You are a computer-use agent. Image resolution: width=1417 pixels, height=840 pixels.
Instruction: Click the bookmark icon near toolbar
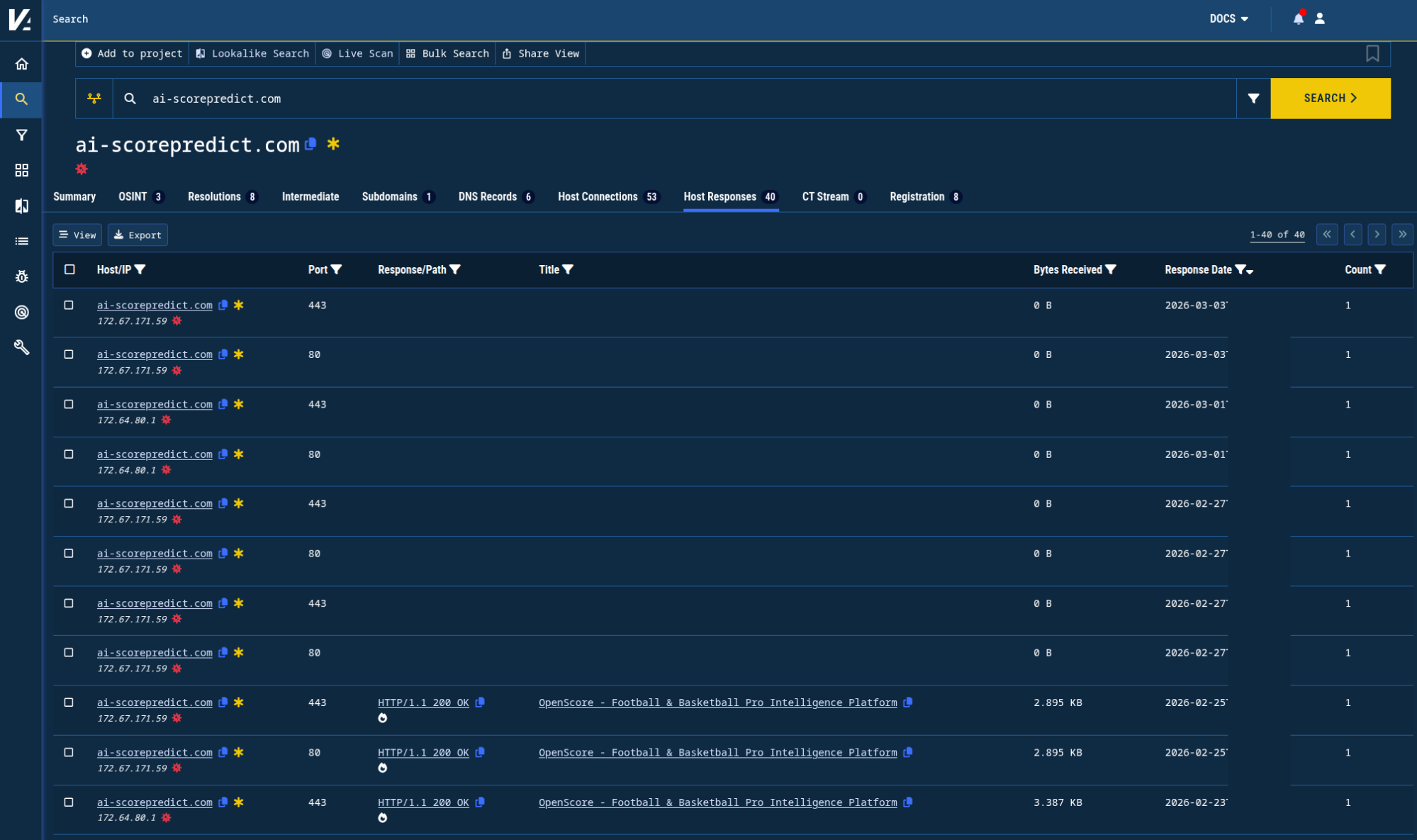click(1372, 54)
